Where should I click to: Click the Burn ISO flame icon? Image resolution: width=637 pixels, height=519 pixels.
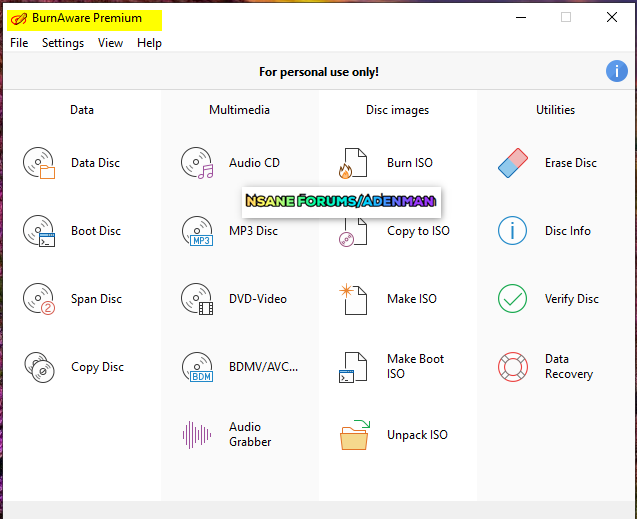pyautogui.click(x=353, y=163)
